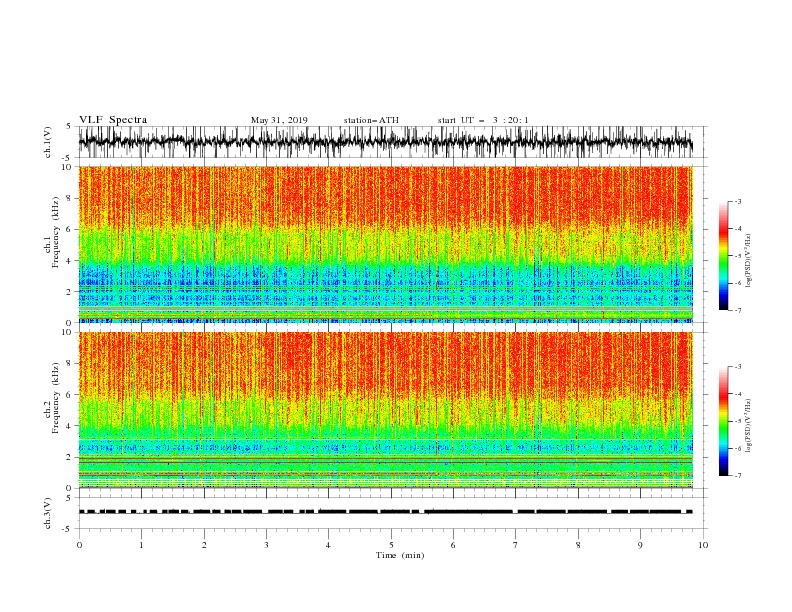Click the time axis tick label "1"
This screenshot has width=792, height=612.
[x=141, y=545]
